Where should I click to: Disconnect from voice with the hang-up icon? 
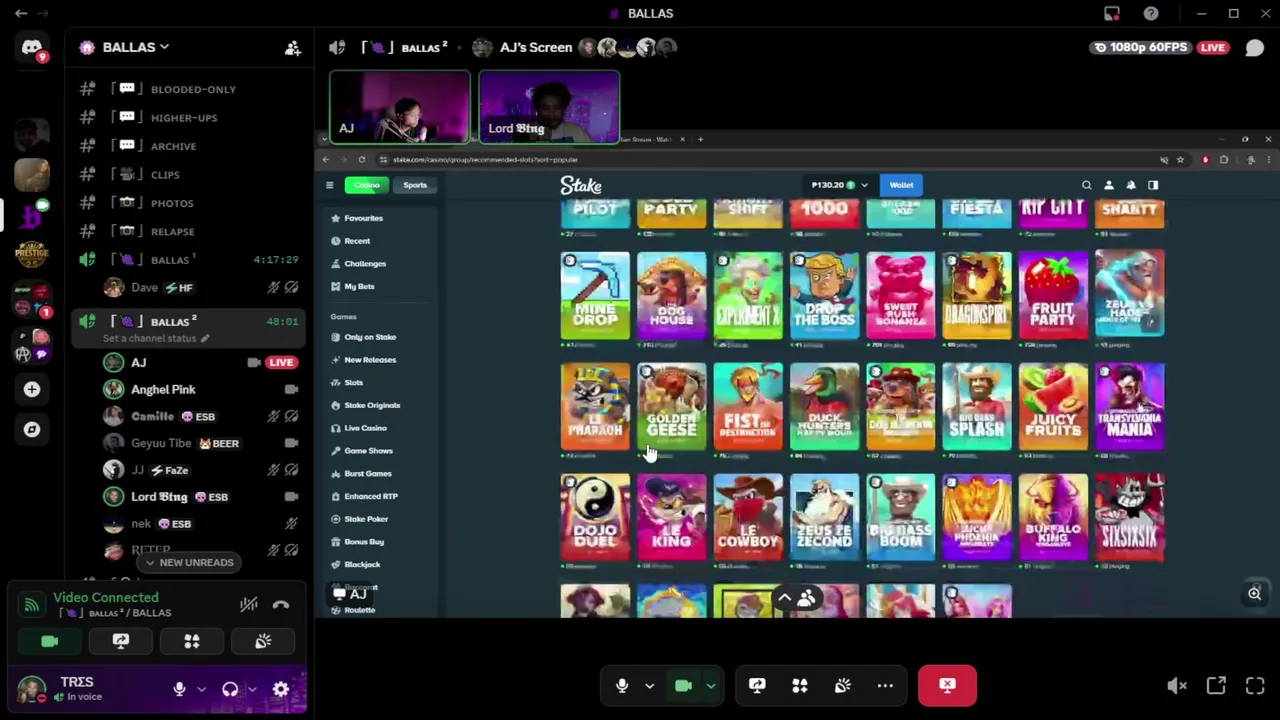pos(281,604)
